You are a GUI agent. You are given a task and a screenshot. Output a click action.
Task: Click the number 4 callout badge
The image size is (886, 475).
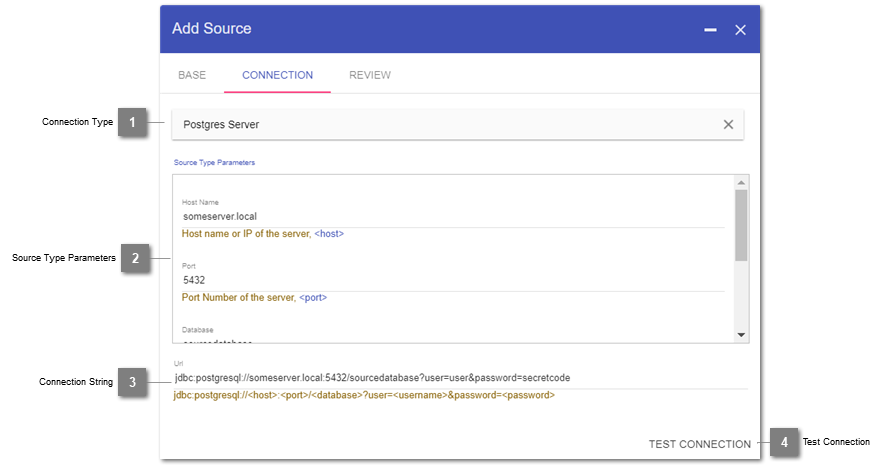784,443
